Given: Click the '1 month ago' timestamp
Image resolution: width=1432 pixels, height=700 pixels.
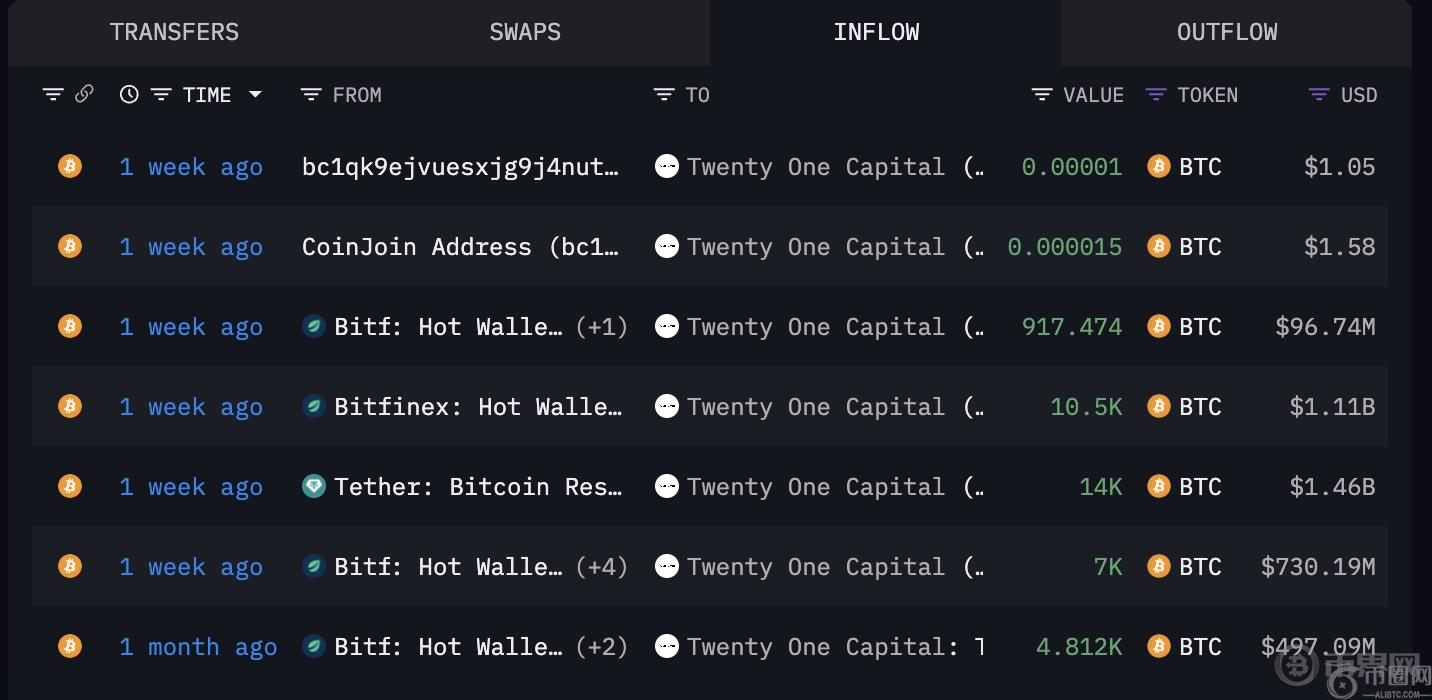Looking at the screenshot, I should coord(198,647).
